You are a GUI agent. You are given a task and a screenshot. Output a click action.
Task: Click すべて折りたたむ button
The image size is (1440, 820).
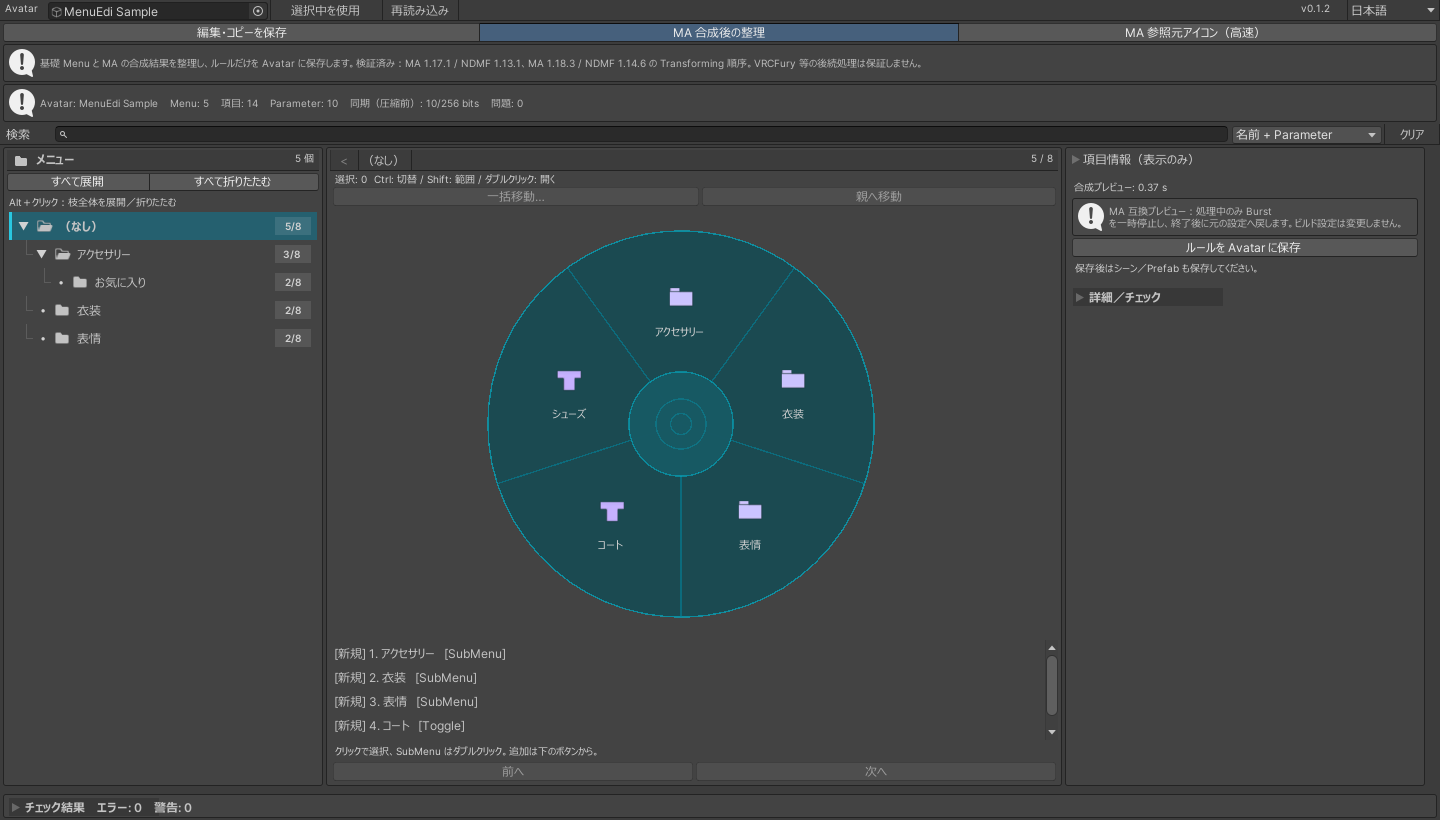click(x=232, y=181)
